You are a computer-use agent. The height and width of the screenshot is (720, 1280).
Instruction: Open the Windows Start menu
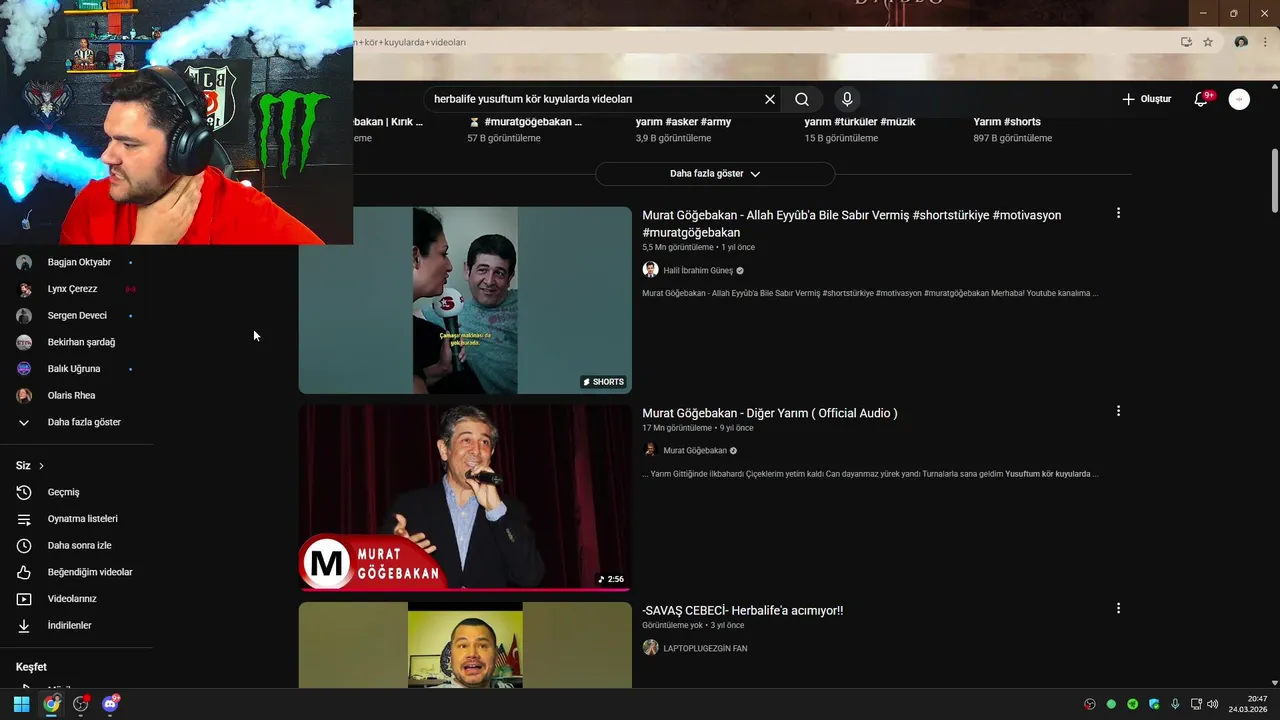tap(21, 704)
